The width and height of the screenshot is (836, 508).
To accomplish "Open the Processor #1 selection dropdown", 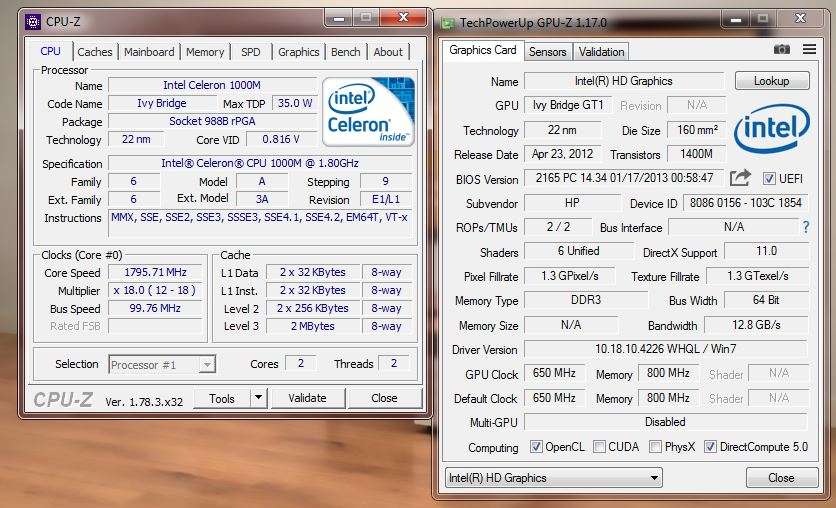I will click(x=162, y=365).
